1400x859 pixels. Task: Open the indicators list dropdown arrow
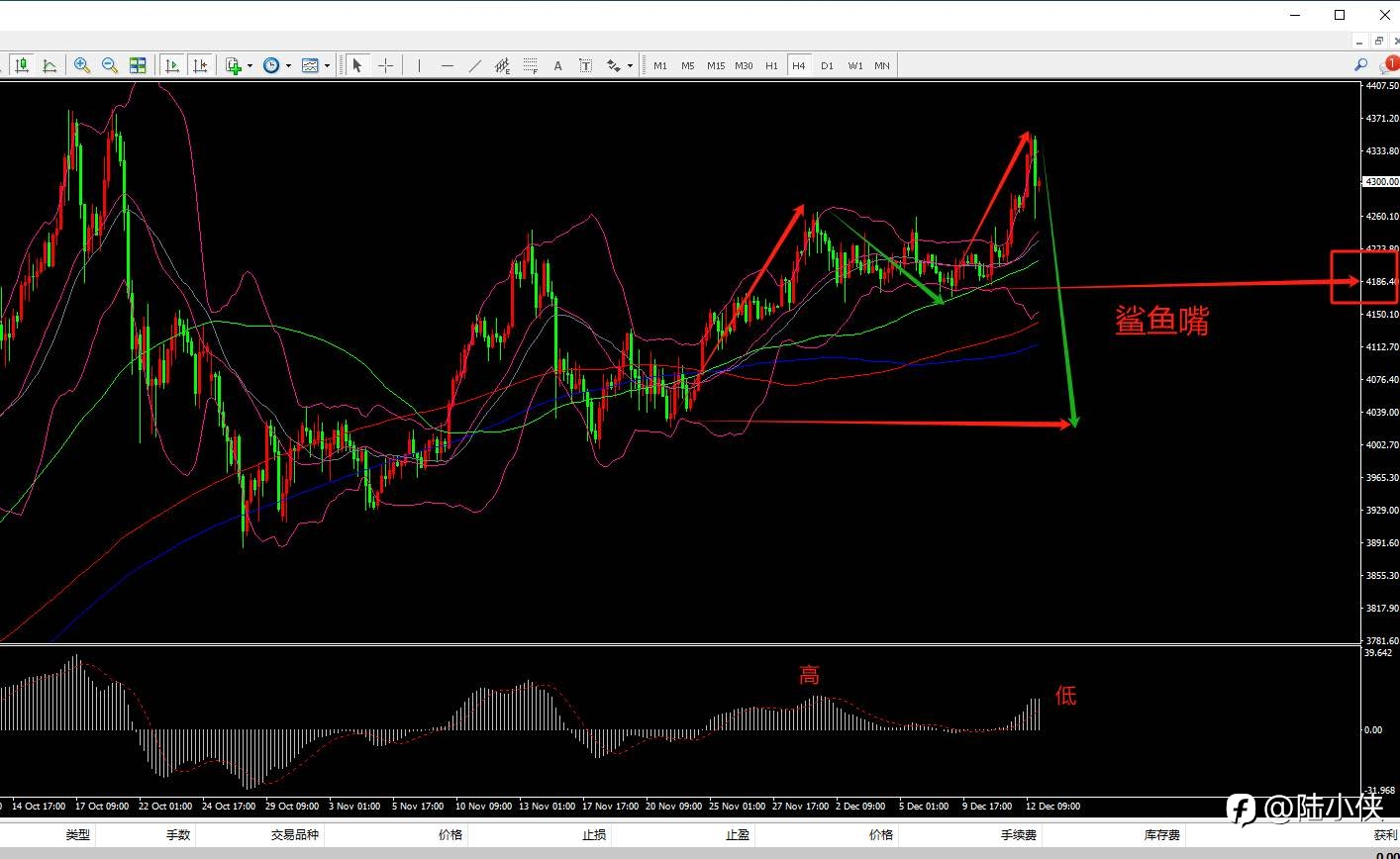[x=250, y=66]
